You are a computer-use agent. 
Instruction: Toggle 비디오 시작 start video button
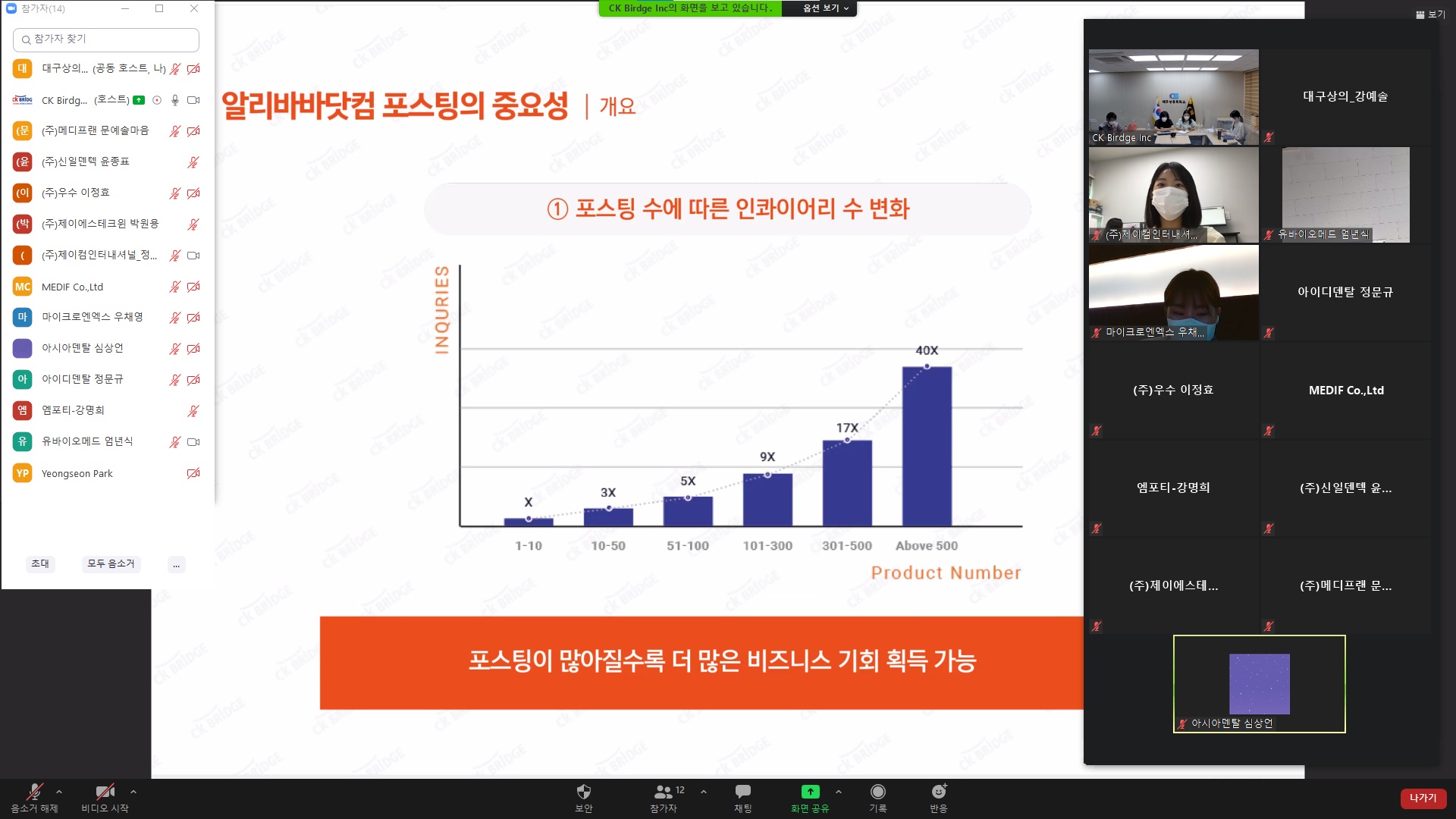[x=105, y=799]
